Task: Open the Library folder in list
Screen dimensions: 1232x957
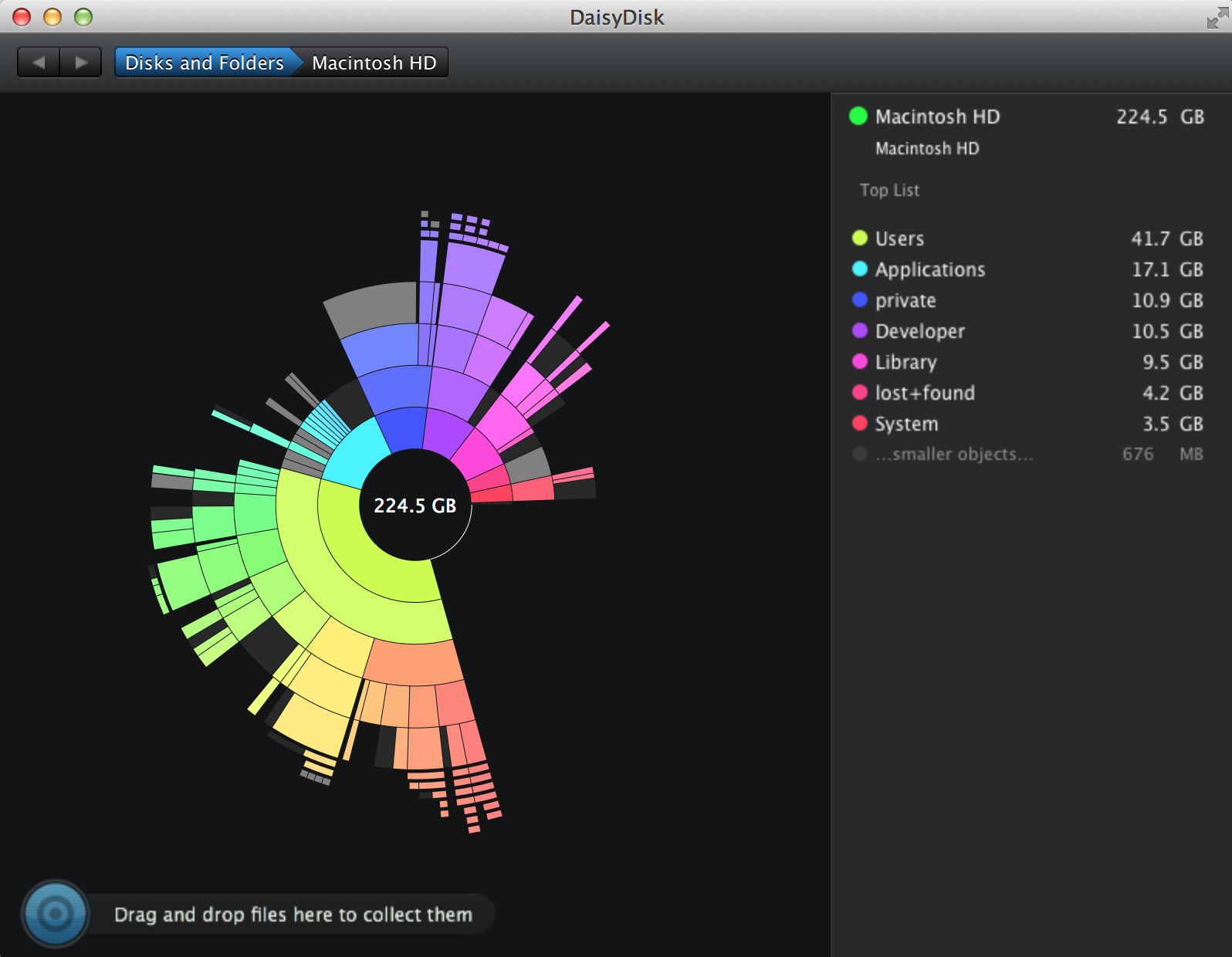Action: (x=1027, y=362)
